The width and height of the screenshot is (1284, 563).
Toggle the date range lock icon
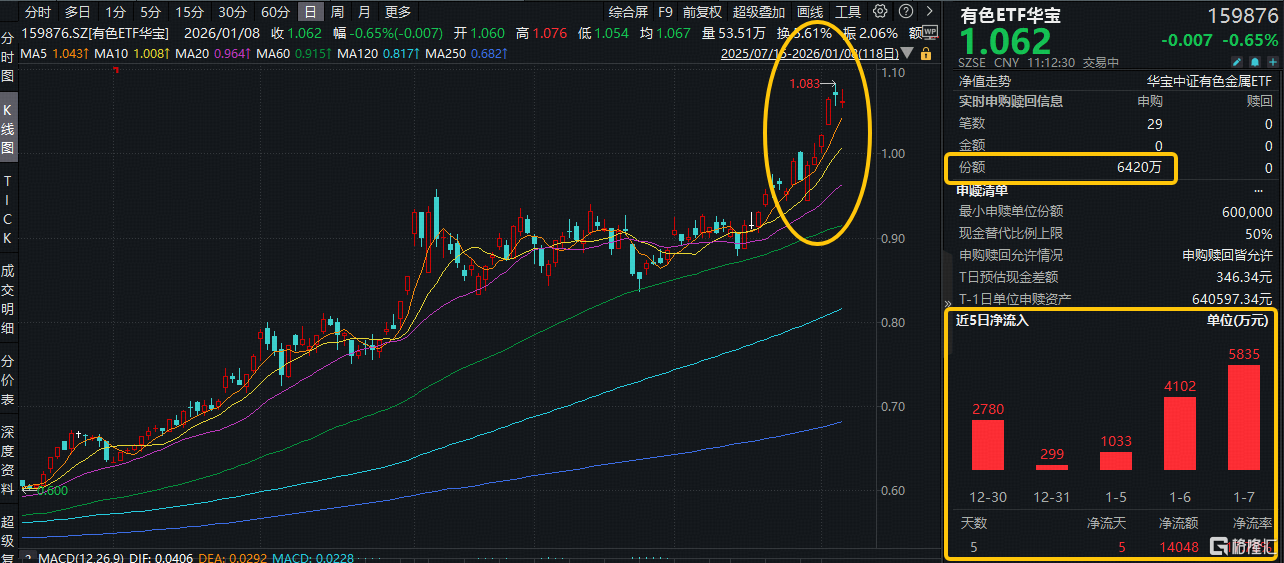(x=926, y=53)
